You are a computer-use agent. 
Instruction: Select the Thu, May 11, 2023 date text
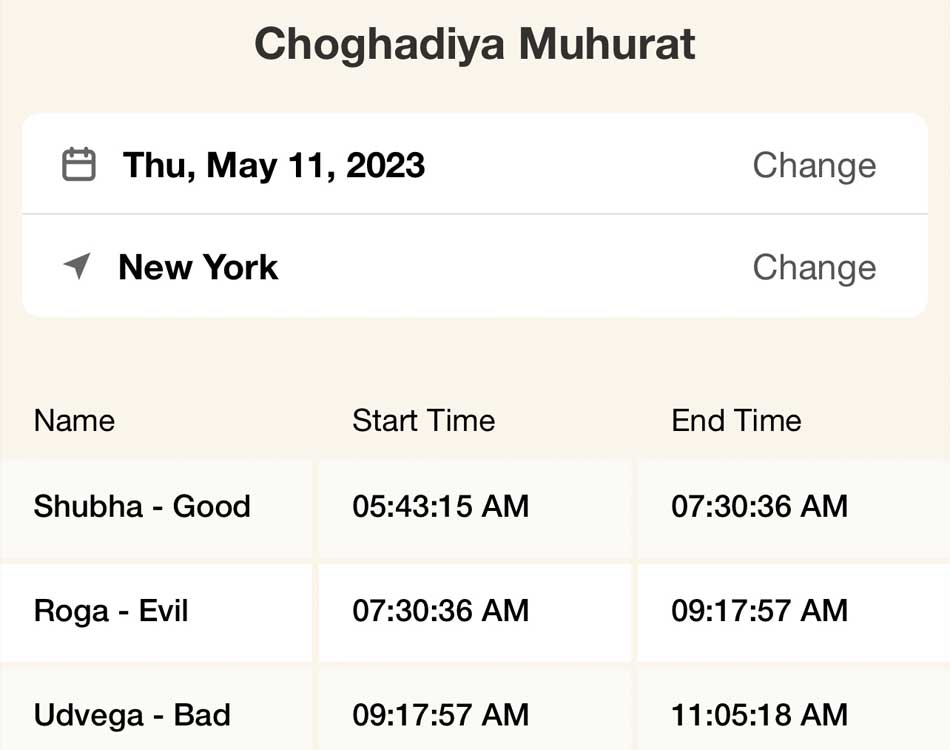coord(274,165)
